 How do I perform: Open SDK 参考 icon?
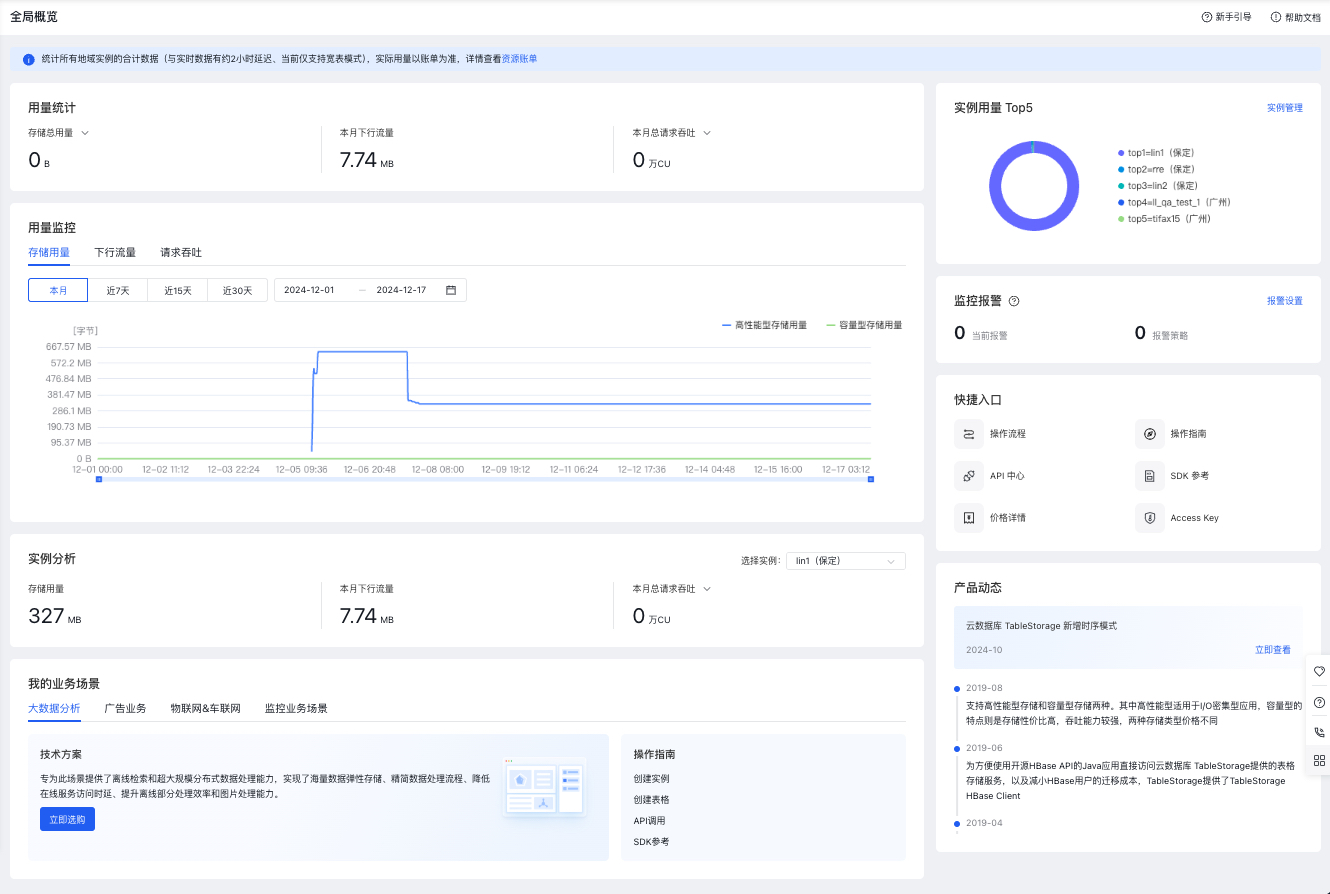(1150, 476)
